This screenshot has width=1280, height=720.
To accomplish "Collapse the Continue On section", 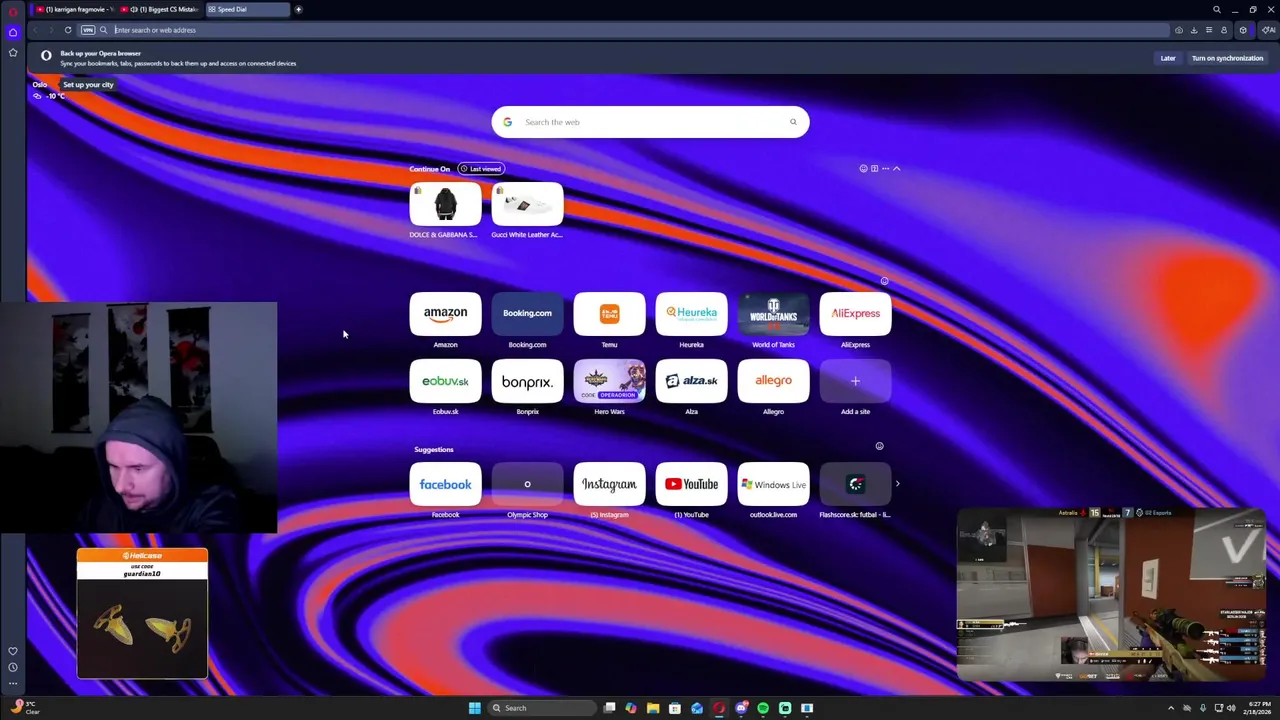I will point(897,169).
